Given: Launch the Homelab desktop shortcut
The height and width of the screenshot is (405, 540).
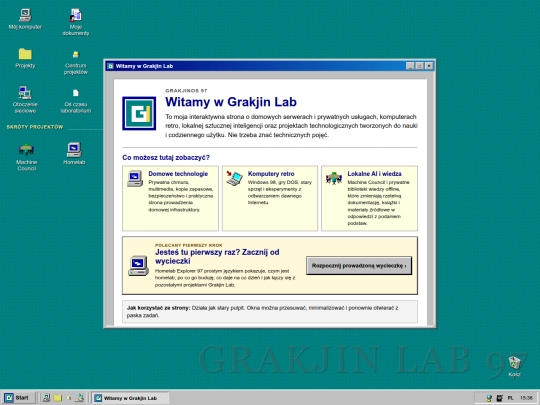Looking at the screenshot, I should point(74,154).
